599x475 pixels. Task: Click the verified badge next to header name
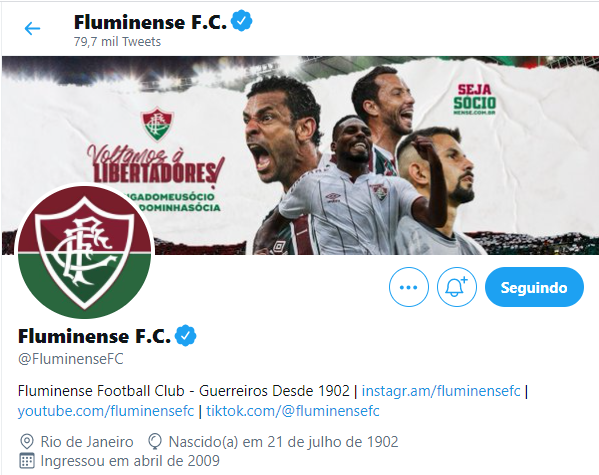click(241, 21)
